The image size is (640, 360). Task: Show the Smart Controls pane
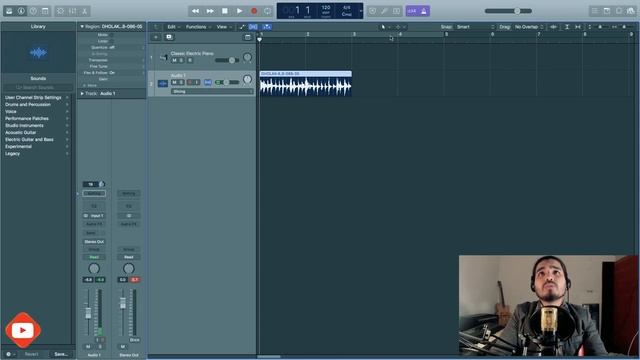60,11
